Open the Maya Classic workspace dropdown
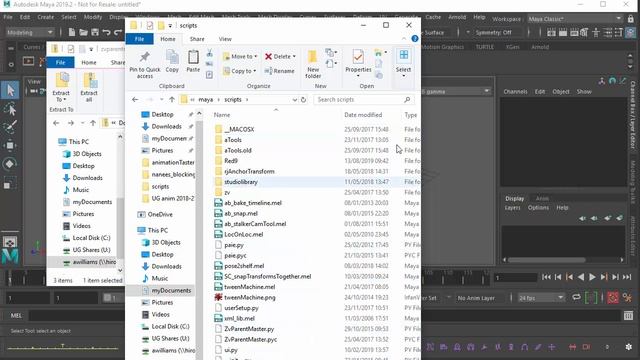Viewport: 640px width, 360px height. pos(575,19)
